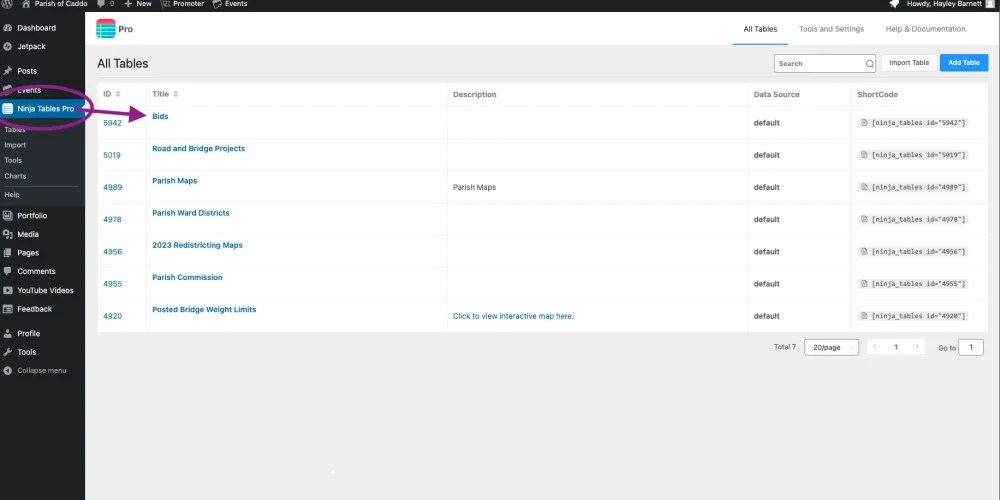The image size is (1000, 500).
Task: Click the 'Click to view interactive map here' link
Action: 513,316
